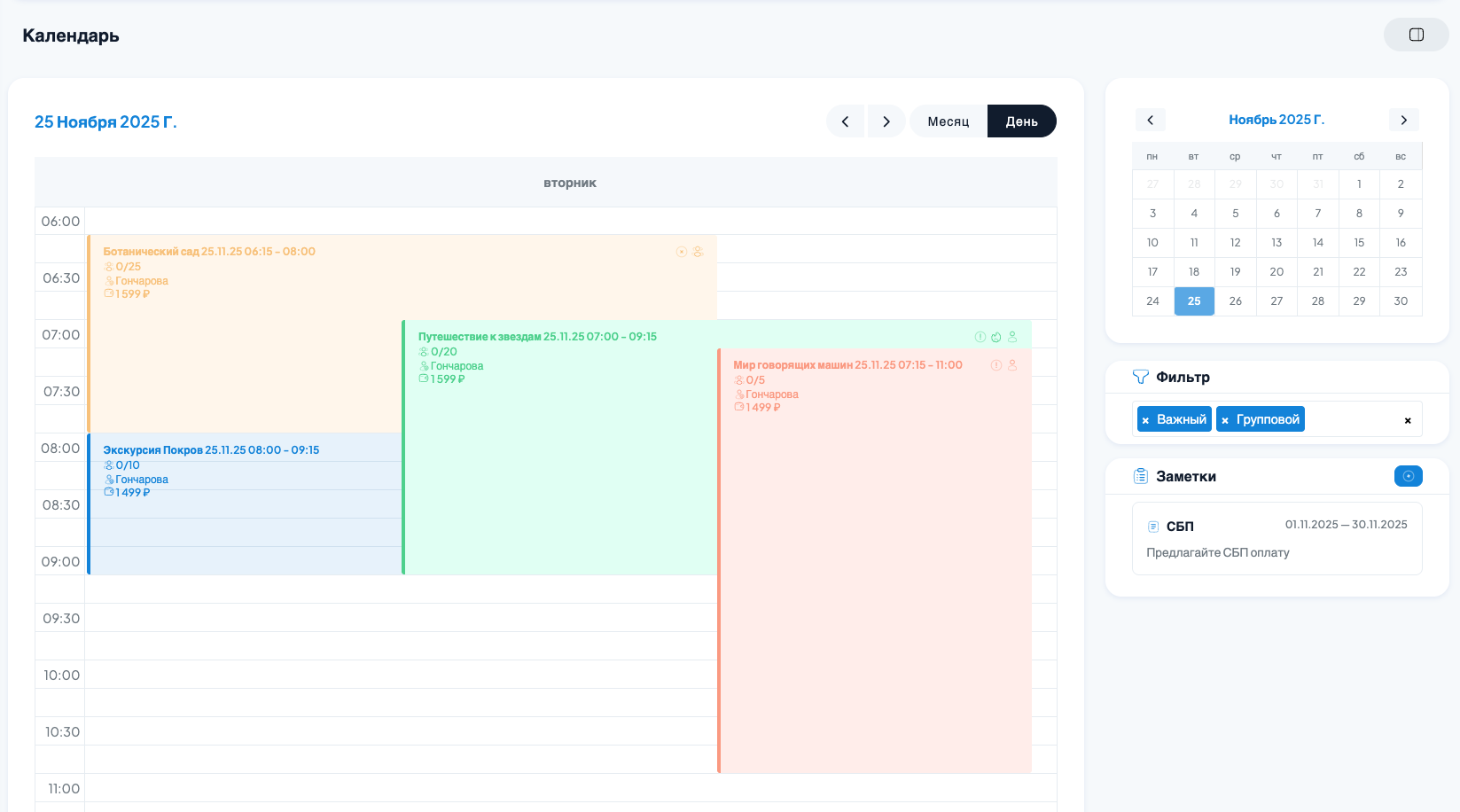Go to next day in main calendar

click(886, 121)
